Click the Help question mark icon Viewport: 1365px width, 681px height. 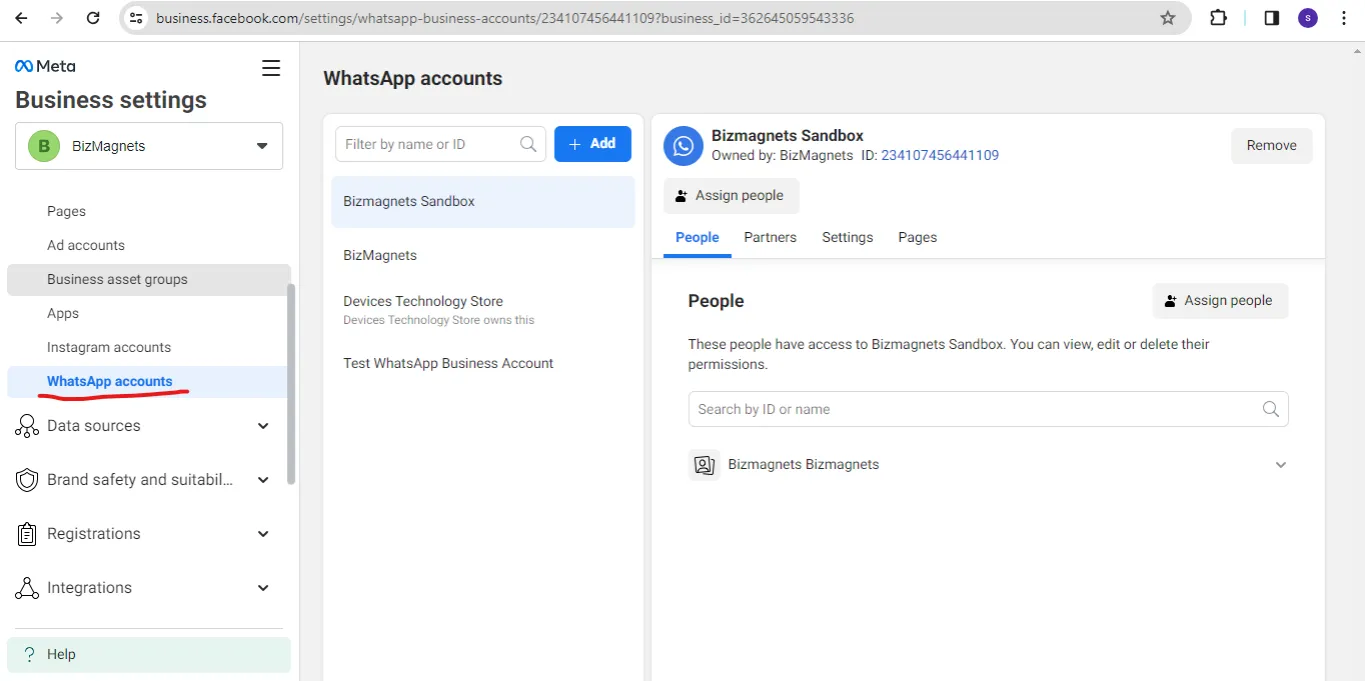point(30,654)
